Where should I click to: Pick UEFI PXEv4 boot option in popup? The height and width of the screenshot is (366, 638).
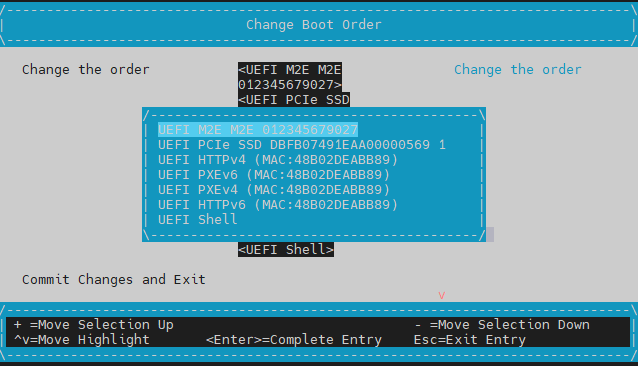pyautogui.click(x=274, y=190)
